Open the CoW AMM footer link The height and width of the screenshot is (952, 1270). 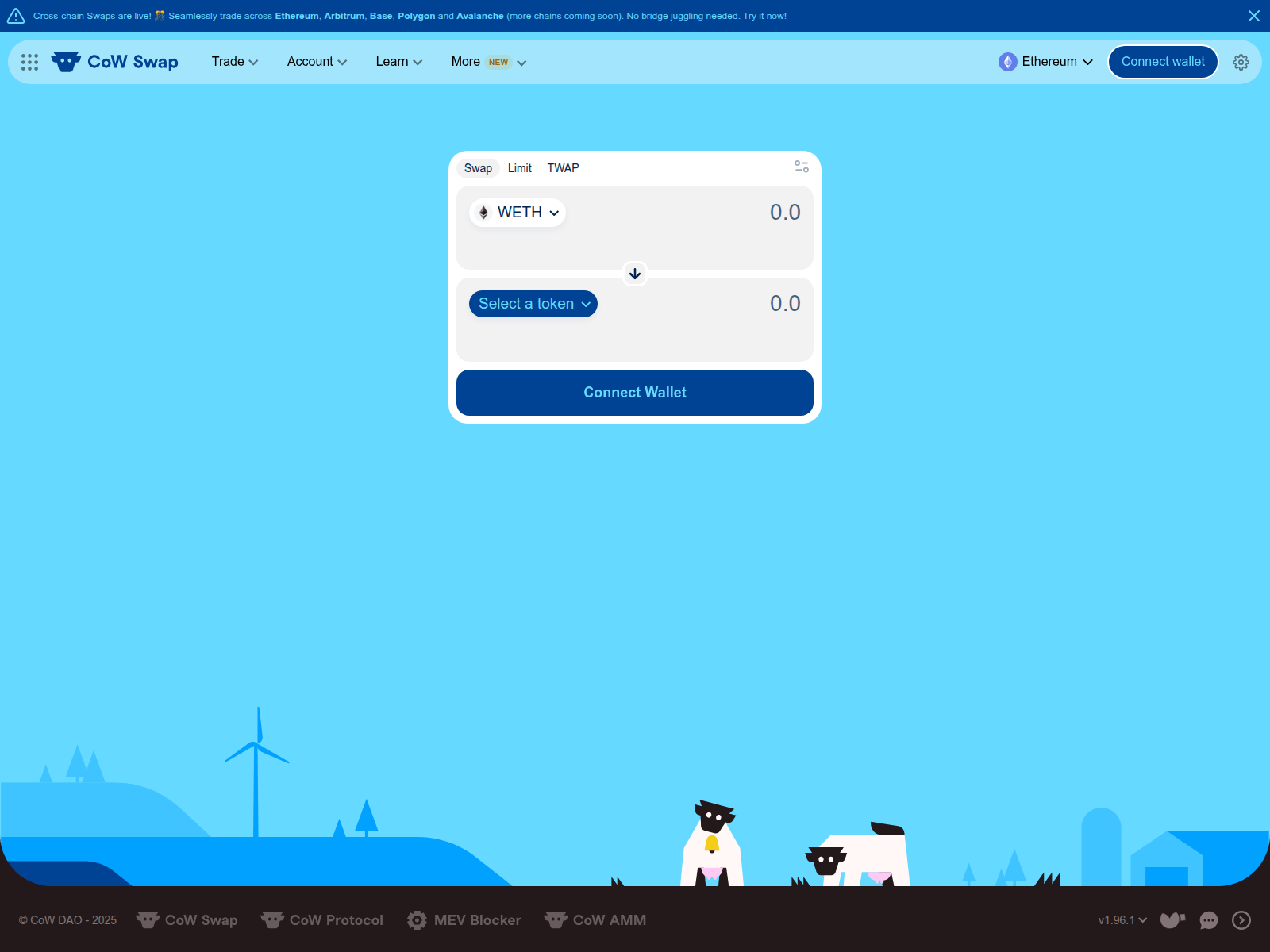coord(595,920)
